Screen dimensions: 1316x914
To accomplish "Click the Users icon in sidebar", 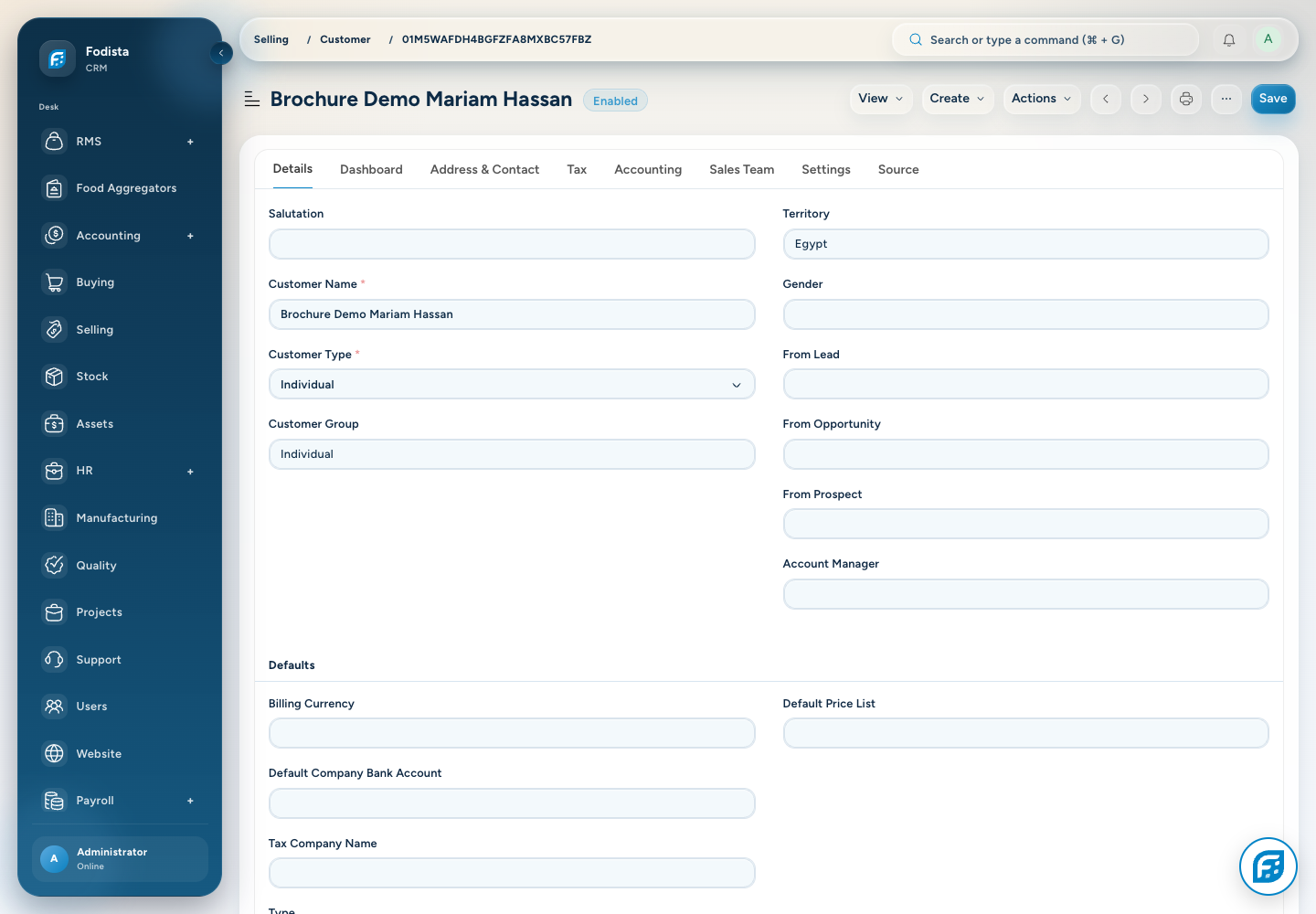I will coord(55,707).
